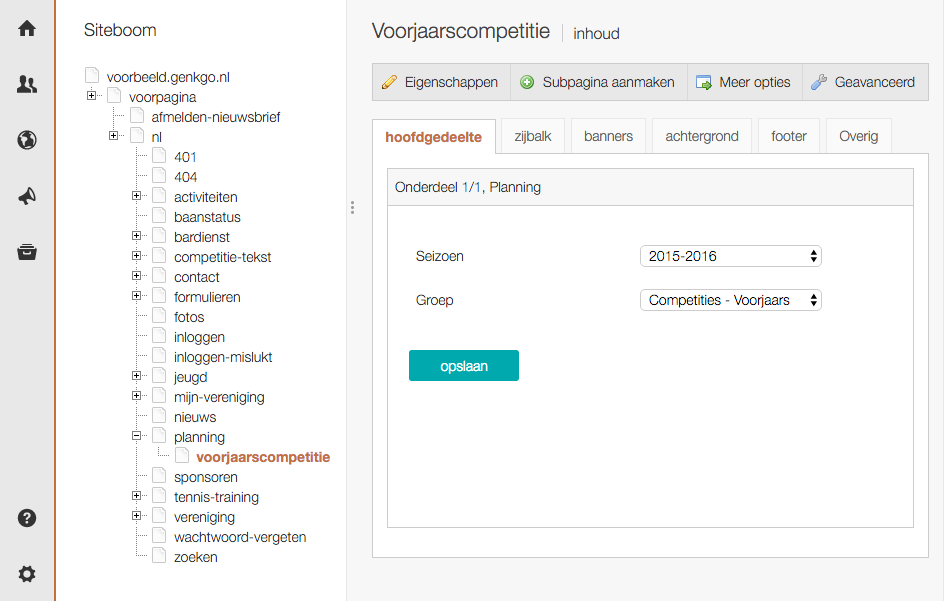Expand the vereniging tree node
Viewport: 944px width, 601px height.
[137, 516]
